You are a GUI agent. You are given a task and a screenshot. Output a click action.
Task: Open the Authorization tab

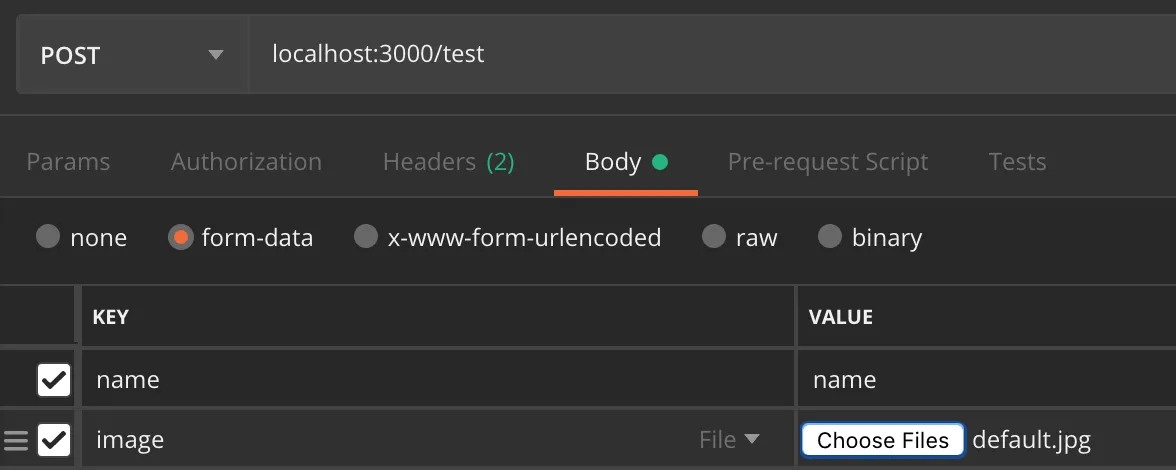tap(246, 162)
